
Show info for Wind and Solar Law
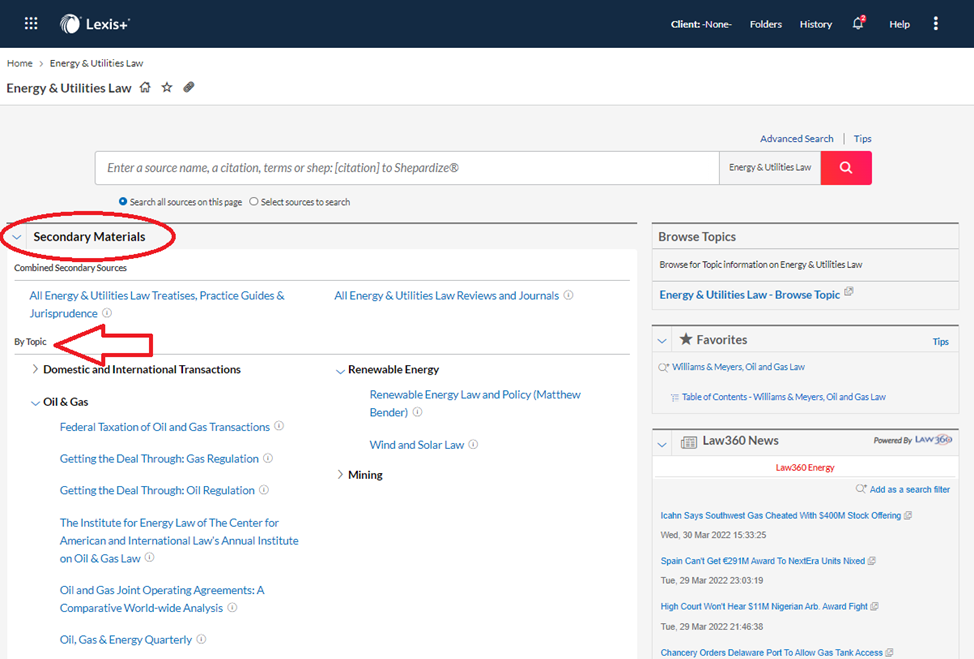[x=473, y=444]
